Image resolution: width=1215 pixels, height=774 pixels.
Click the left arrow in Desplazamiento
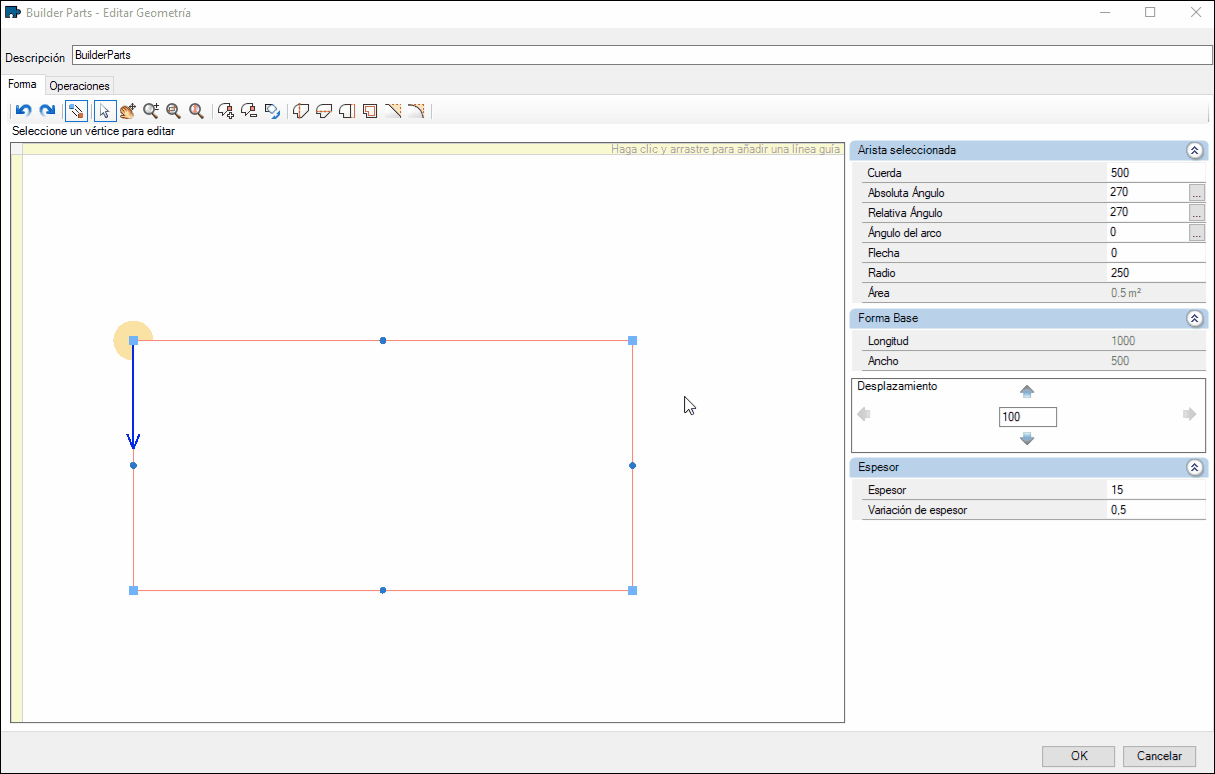865,414
